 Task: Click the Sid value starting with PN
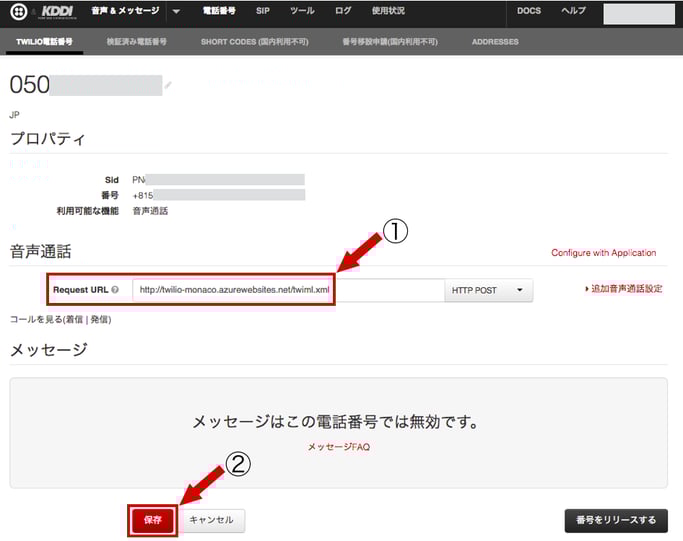coord(218,180)
